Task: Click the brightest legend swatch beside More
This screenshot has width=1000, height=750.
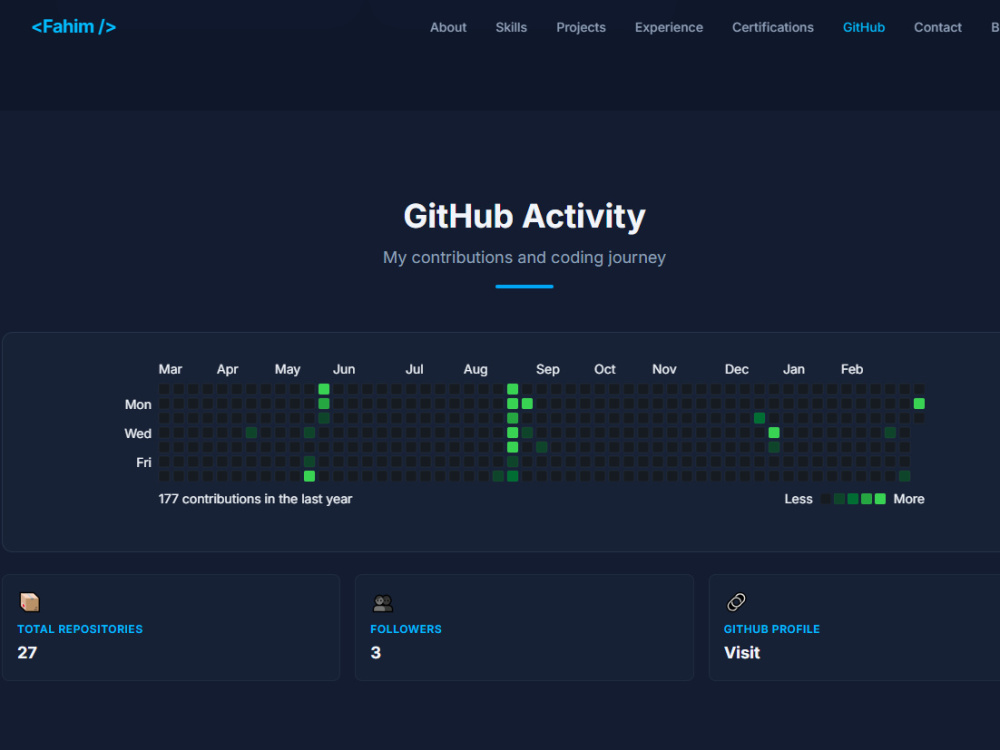Action: 880,499
